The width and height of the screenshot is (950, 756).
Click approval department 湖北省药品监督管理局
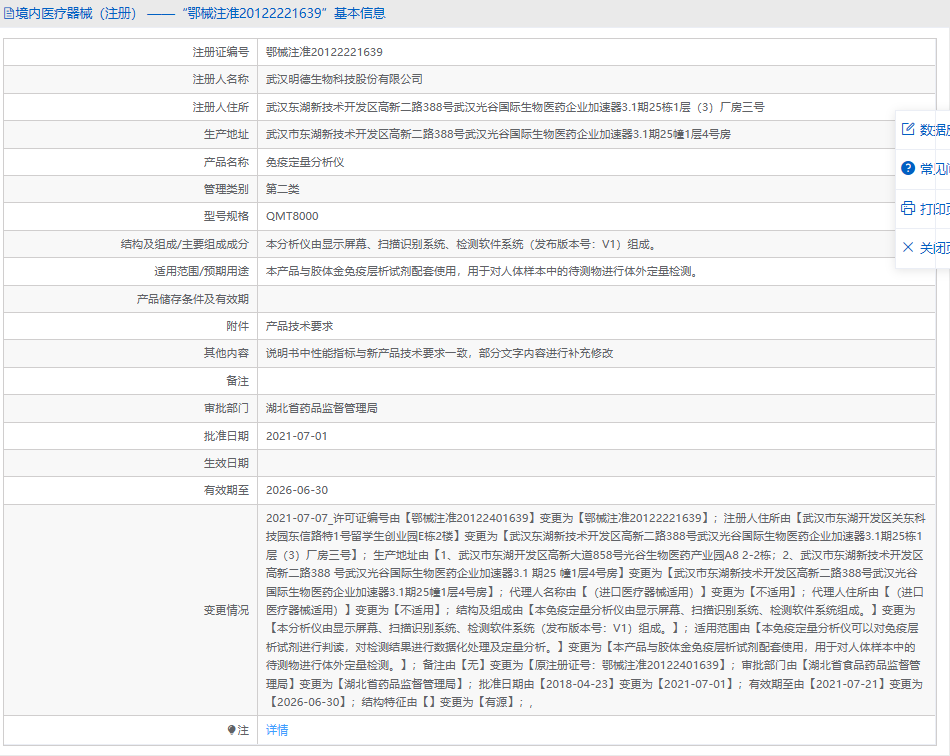click(322, 408)
